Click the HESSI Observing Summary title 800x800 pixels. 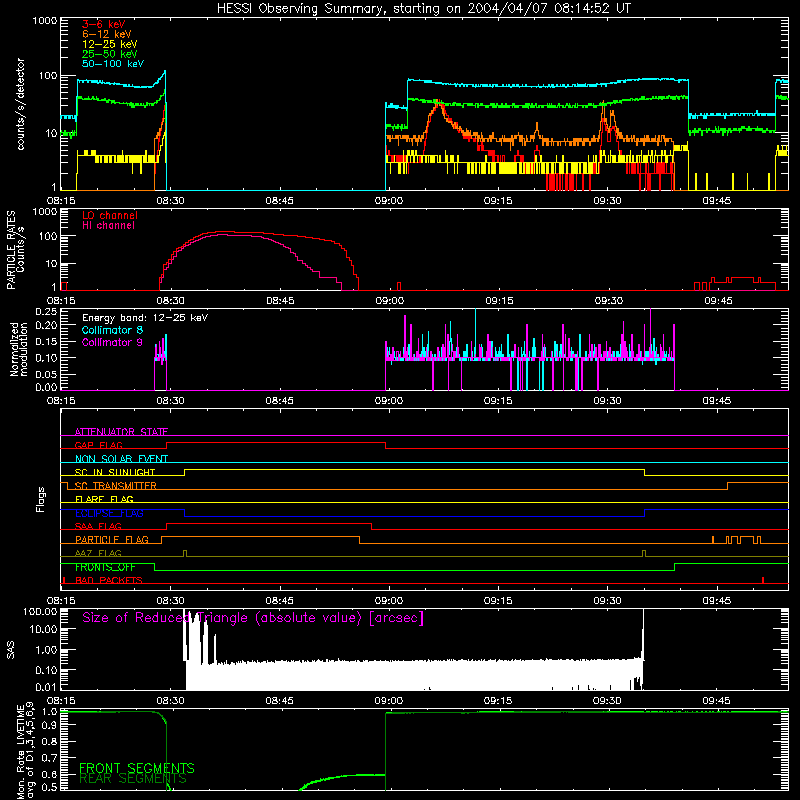click(423, 9)
